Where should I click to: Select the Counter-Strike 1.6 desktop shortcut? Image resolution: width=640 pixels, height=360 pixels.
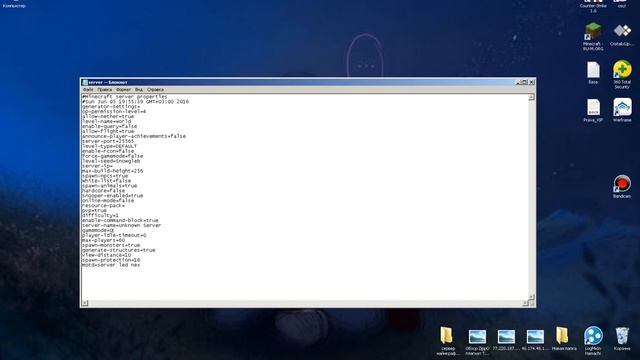tap(593, 6)
